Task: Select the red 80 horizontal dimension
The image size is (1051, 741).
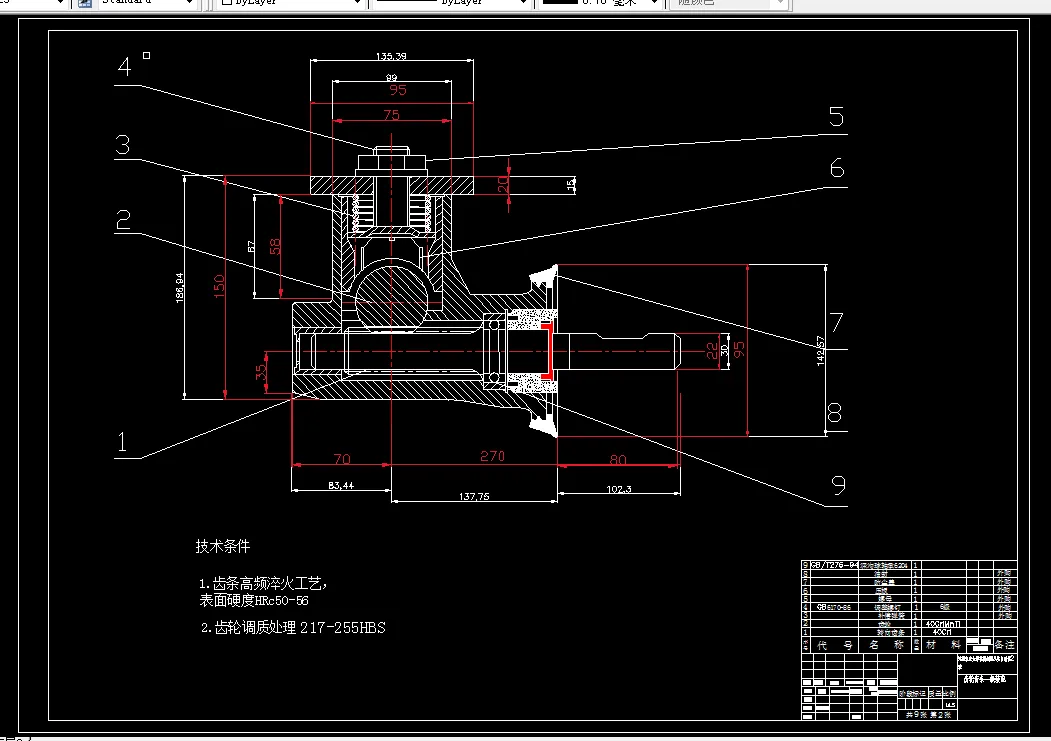Action: coord(618,460)
